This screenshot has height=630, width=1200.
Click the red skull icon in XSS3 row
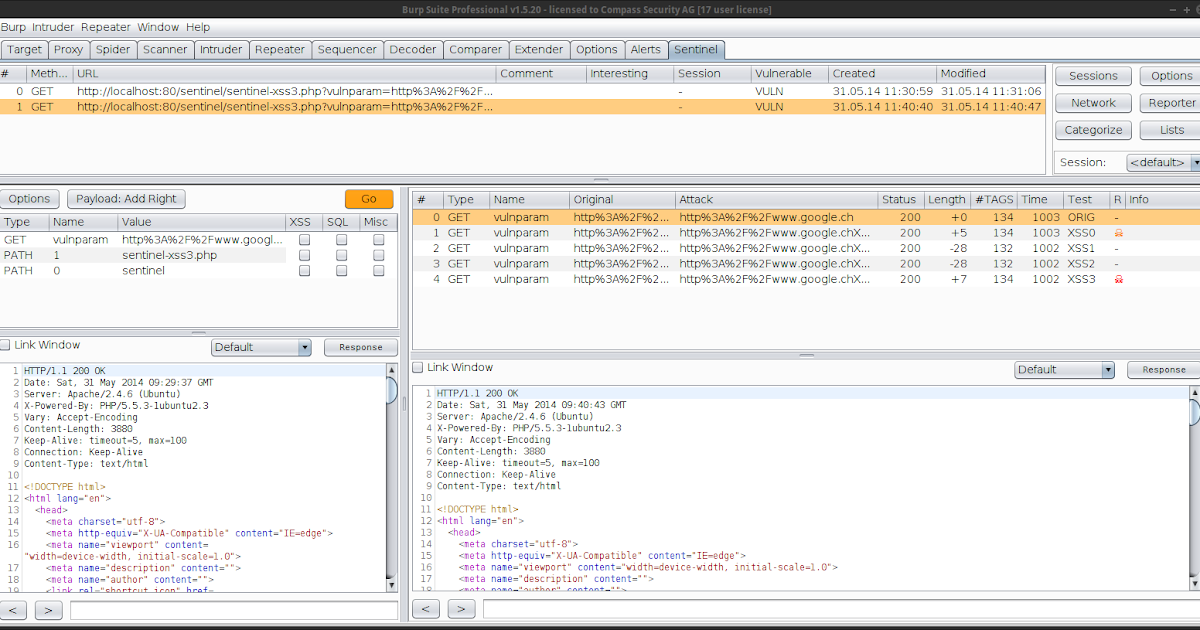pyautogui.click(x=1118, y=280)
